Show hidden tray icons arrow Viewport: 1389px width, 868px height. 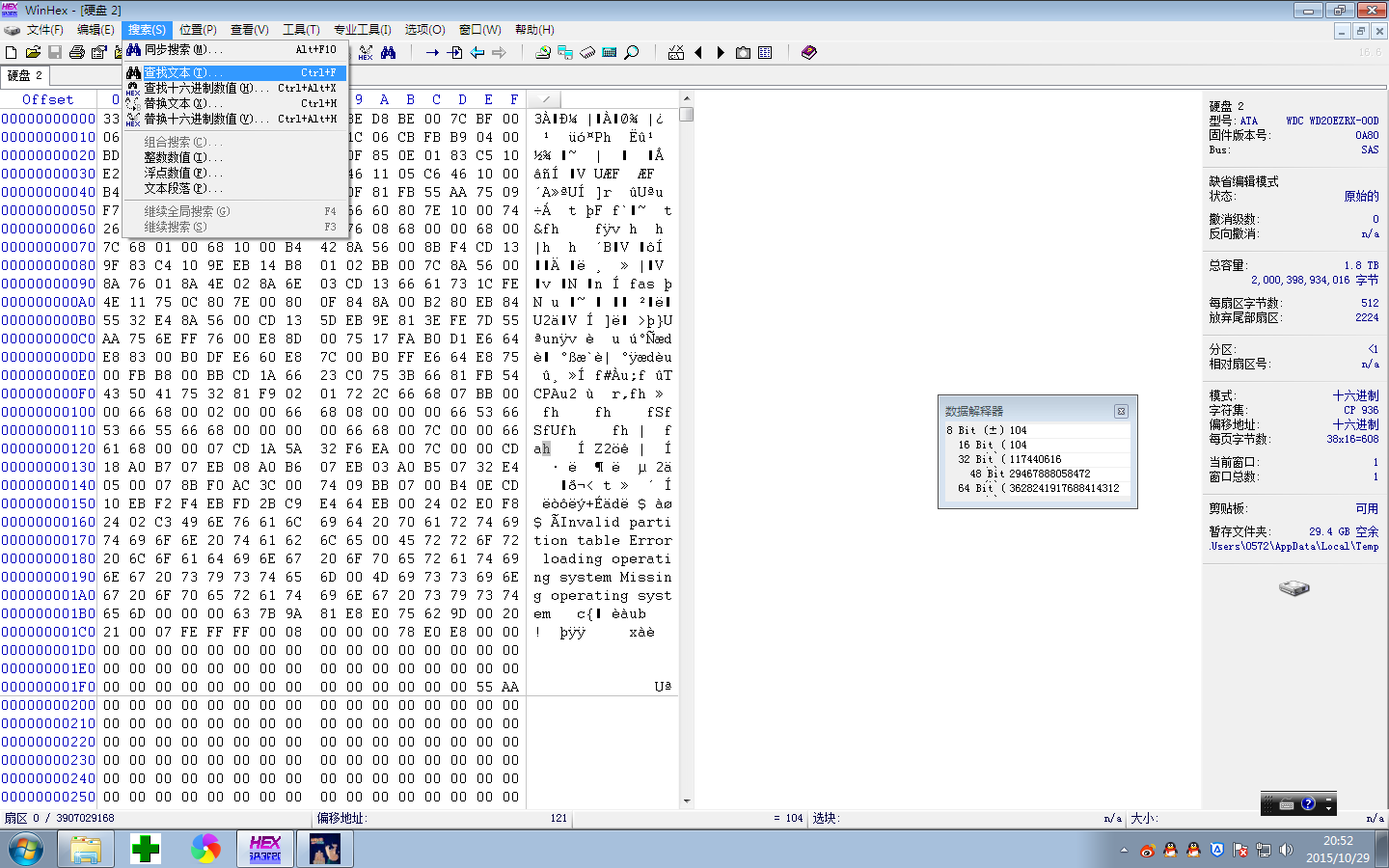point(1124,850)
